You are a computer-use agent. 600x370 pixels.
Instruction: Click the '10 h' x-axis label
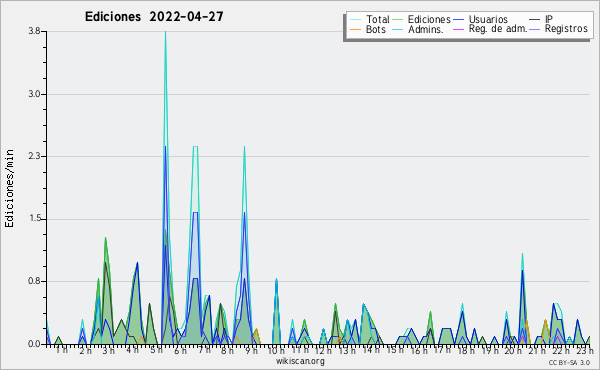coord(276,350)
